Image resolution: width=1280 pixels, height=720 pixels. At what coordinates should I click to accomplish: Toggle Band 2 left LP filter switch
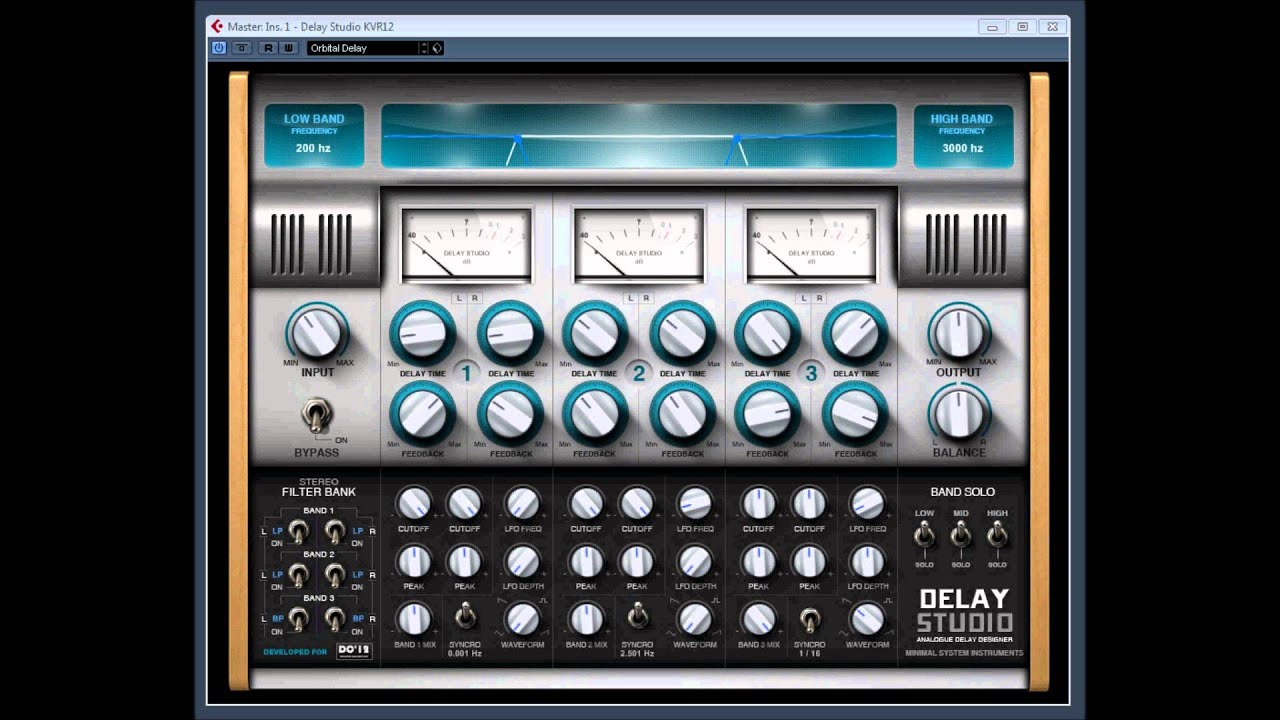[297, 575]
